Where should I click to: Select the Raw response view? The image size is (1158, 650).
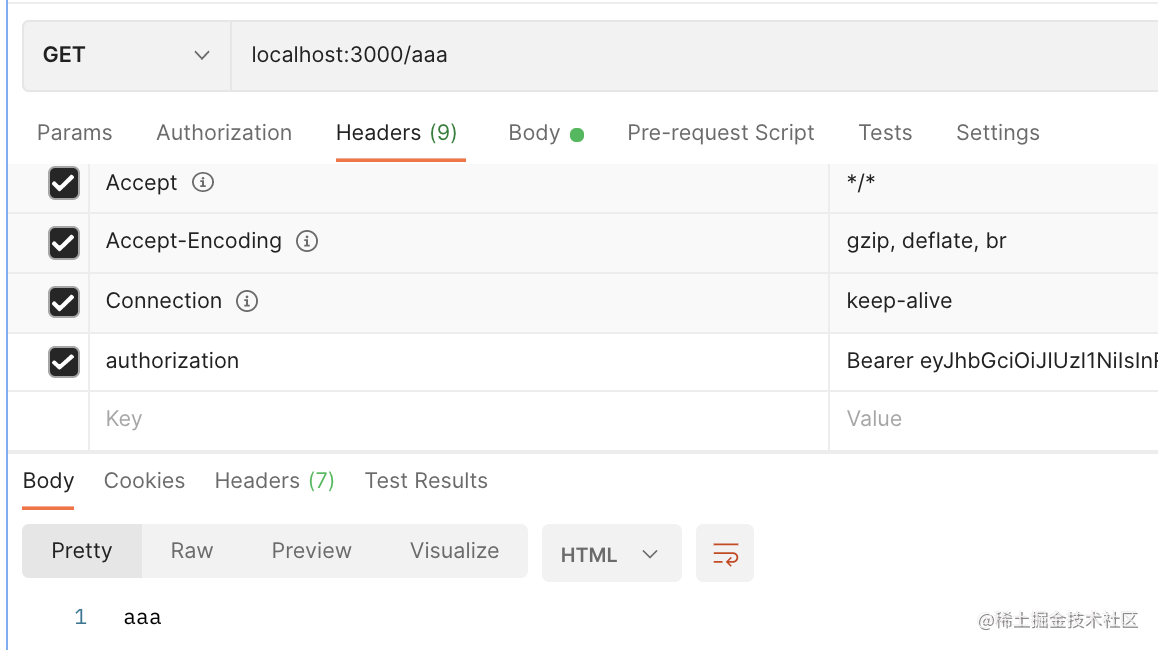pos(192,551)
